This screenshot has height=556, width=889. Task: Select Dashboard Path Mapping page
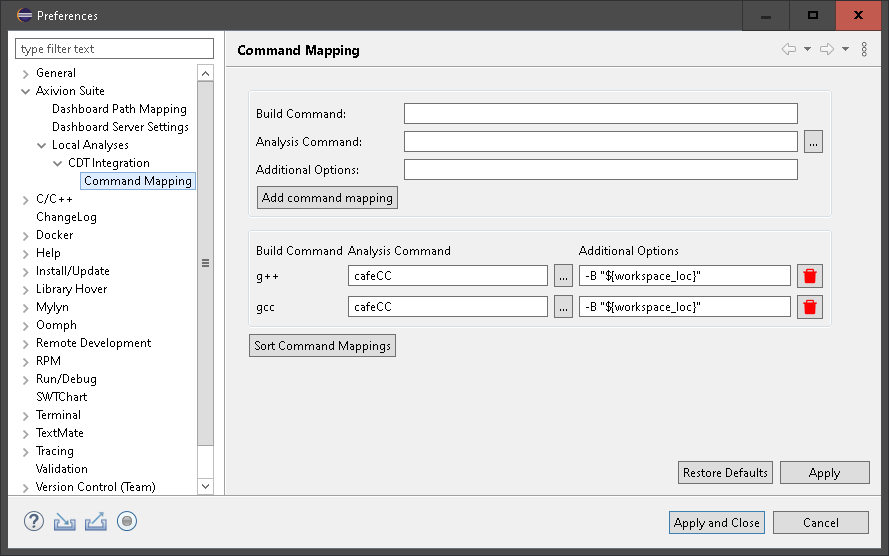click(x=119, y=109)
